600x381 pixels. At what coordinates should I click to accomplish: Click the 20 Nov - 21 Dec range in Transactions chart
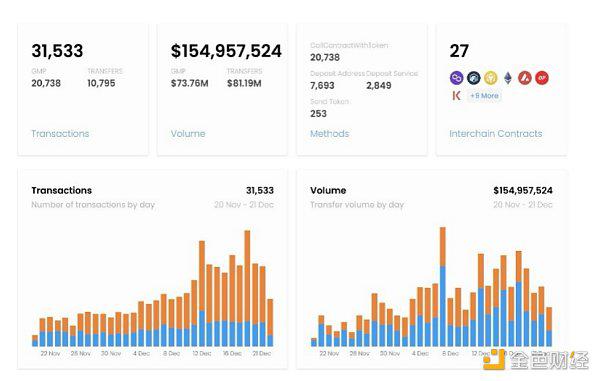pos(244,205)
